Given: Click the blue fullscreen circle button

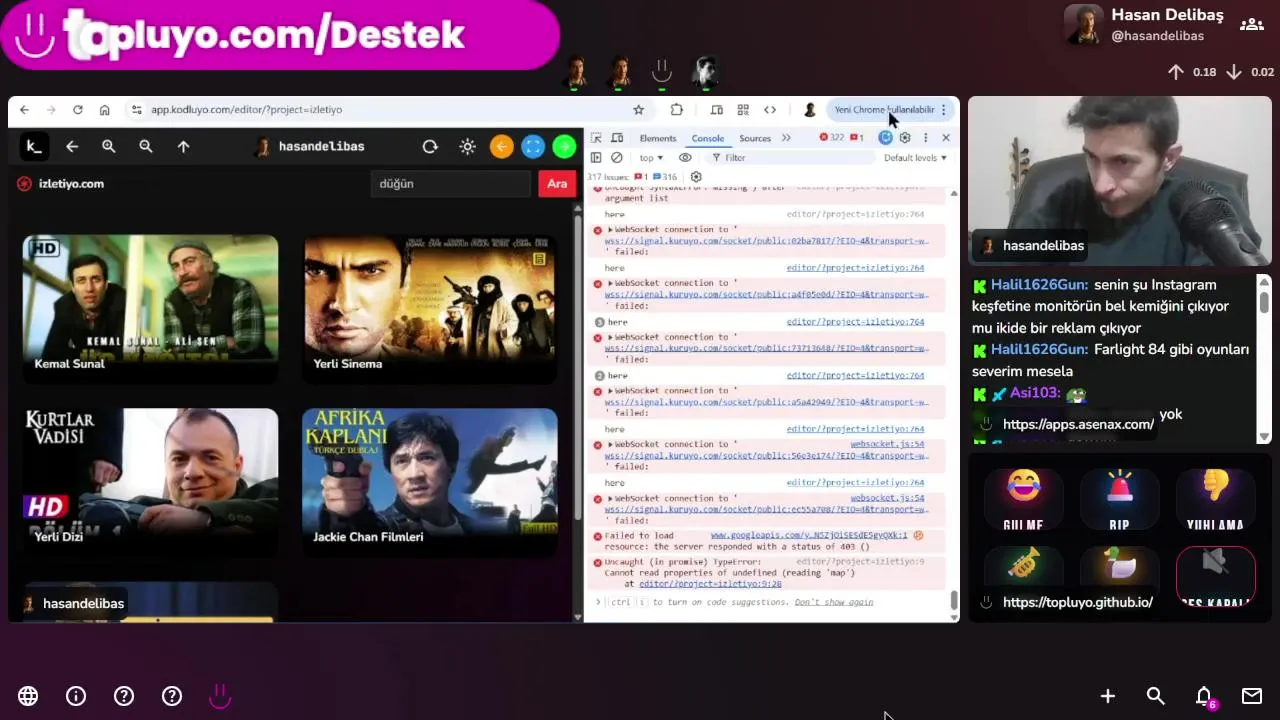Looking at the screenshot, I should (x=533, y=147).
